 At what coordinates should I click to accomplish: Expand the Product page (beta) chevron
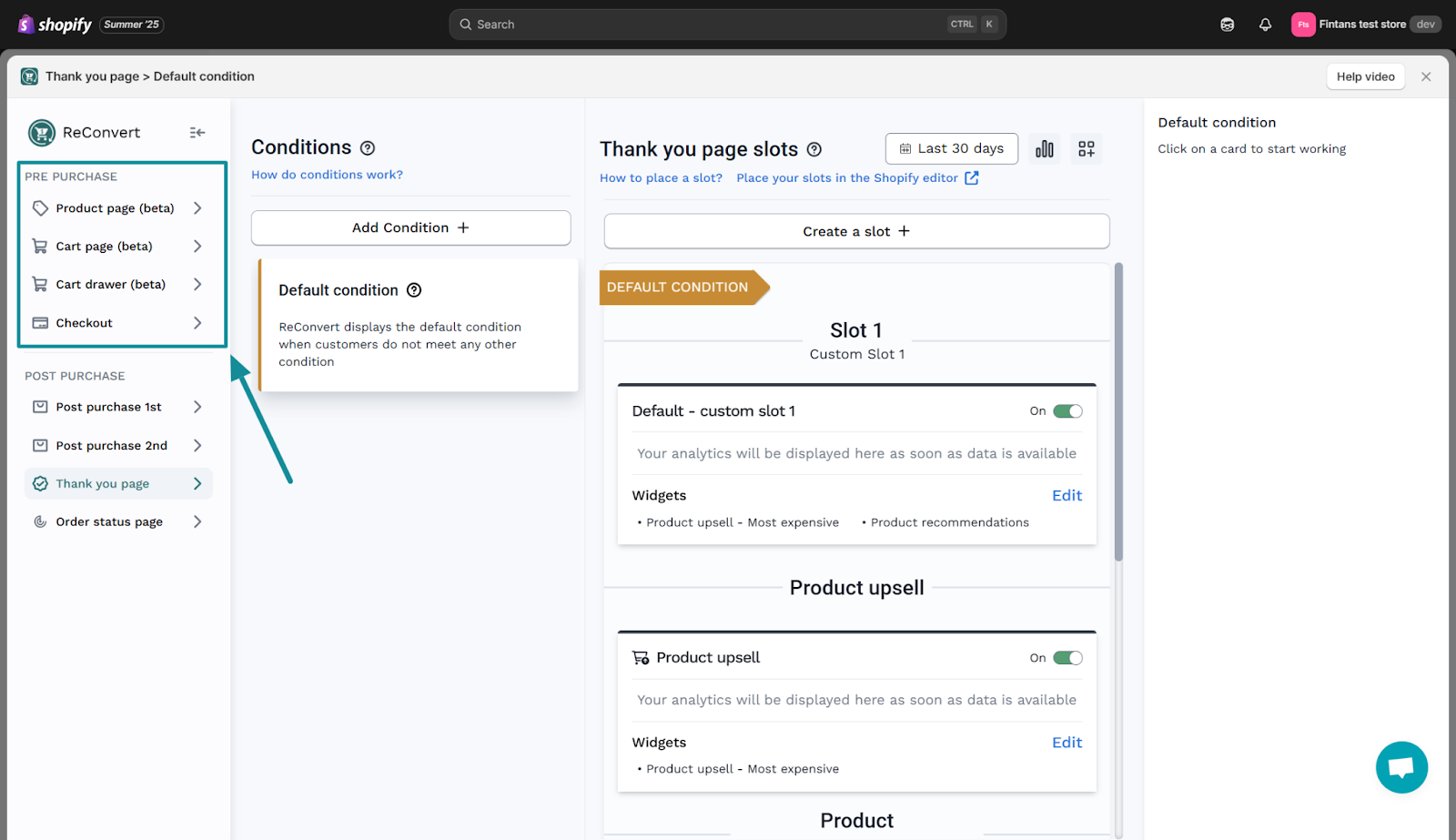click(x=197, y=208)
